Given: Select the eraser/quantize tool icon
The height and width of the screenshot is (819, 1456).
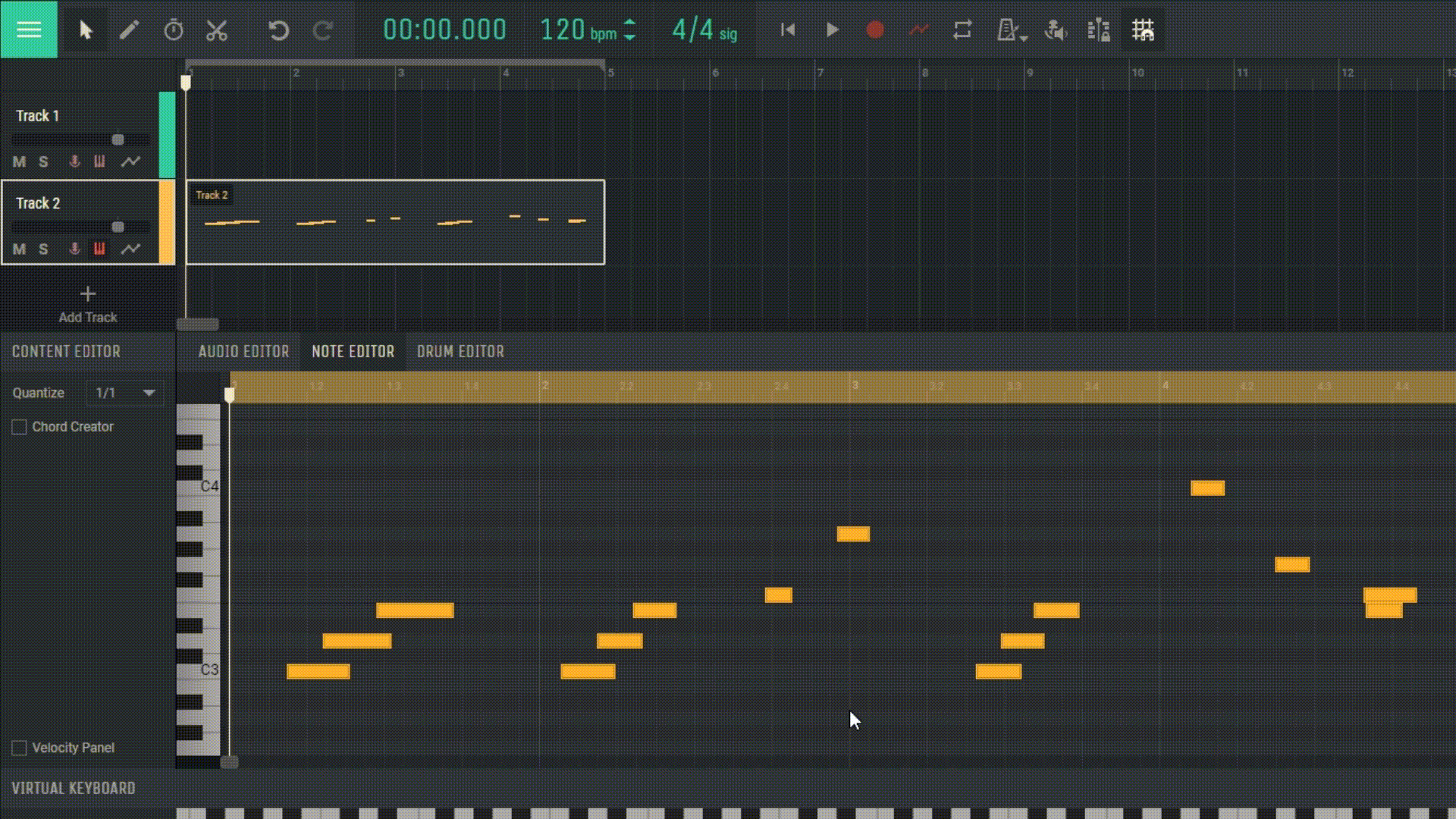Looking at the screenshot, I should [174, 30].
